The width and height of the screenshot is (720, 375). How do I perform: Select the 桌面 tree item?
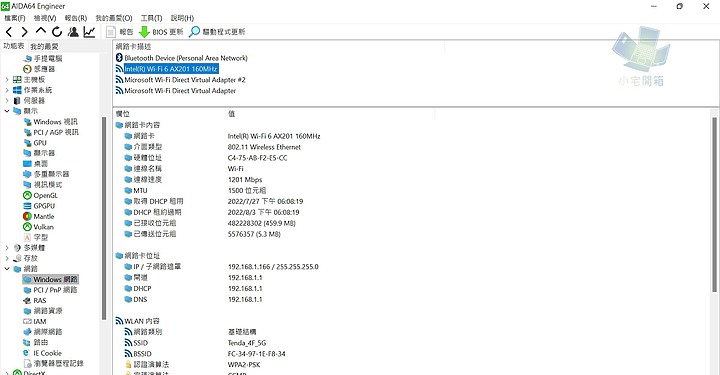pyautogui.click(x=36, y=163)
